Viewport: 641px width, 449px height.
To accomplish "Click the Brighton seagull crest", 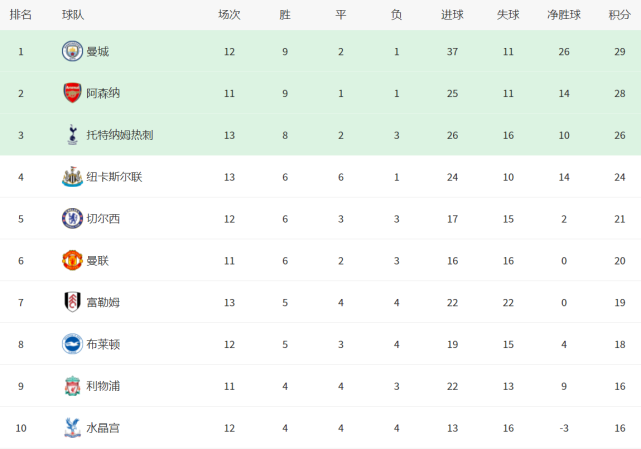I will [72, 344].
